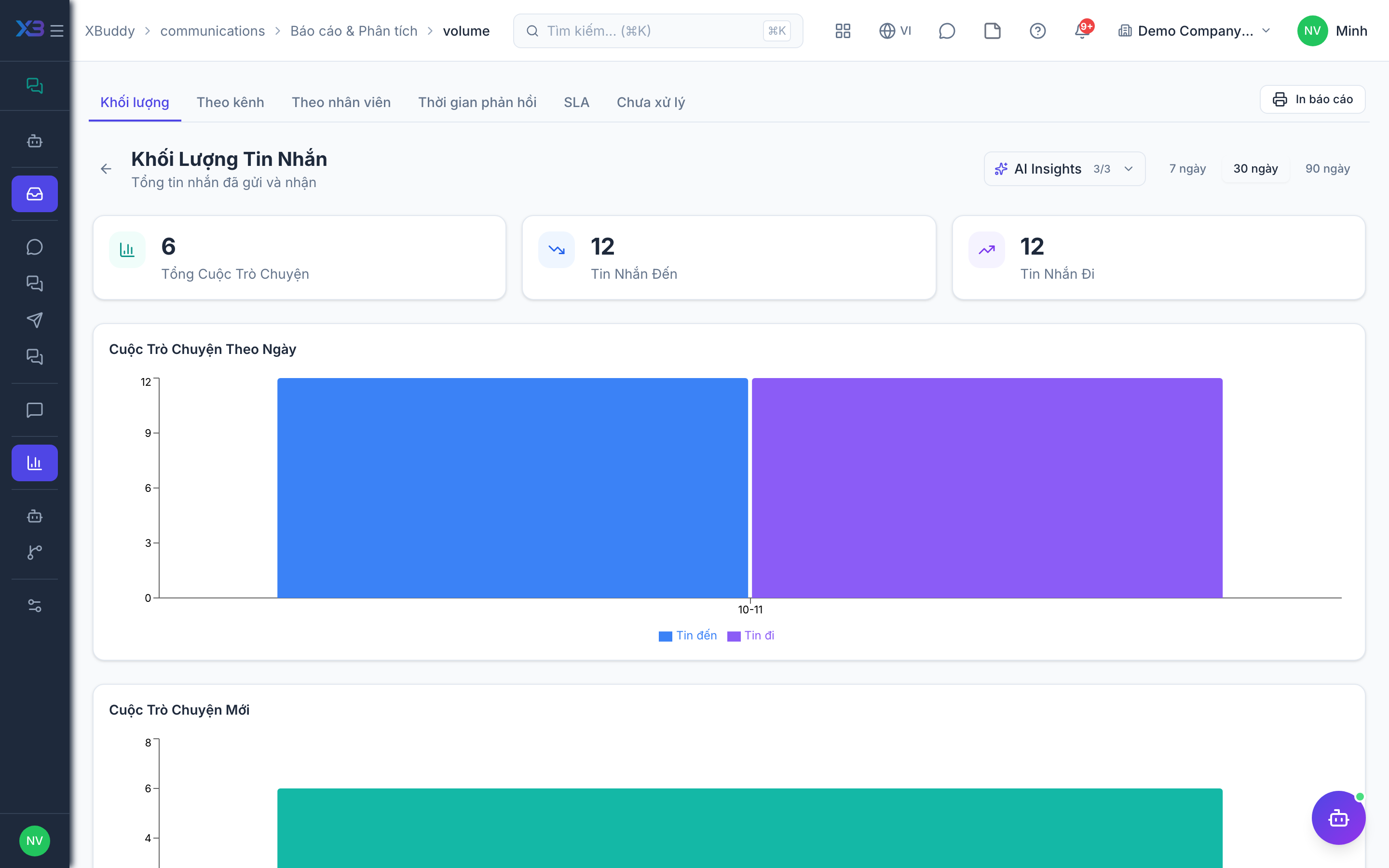
Task: Open the notes file icon in header
Action: pos(993,31)
